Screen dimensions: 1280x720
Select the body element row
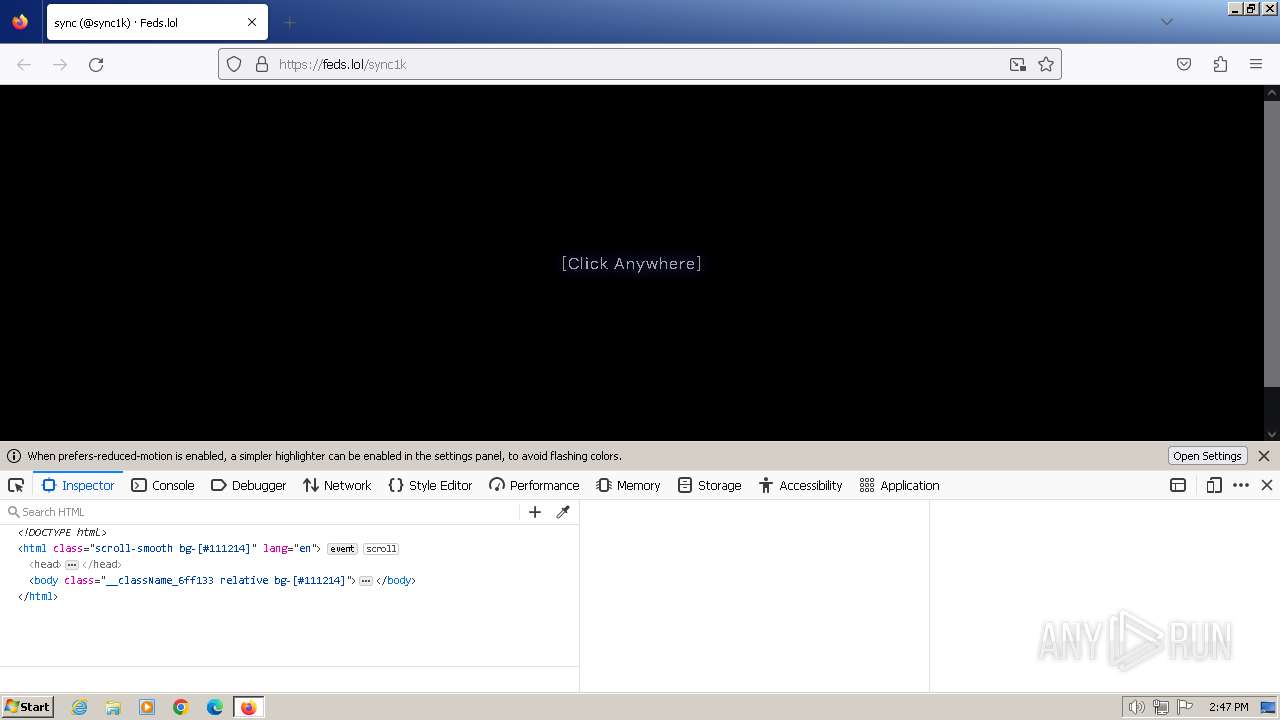(289, 581)
